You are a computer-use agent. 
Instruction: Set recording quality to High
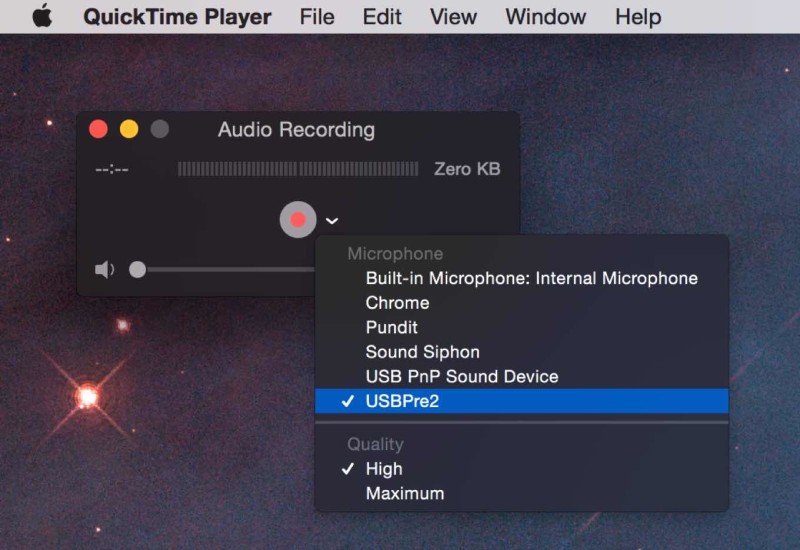click(521, 468)
